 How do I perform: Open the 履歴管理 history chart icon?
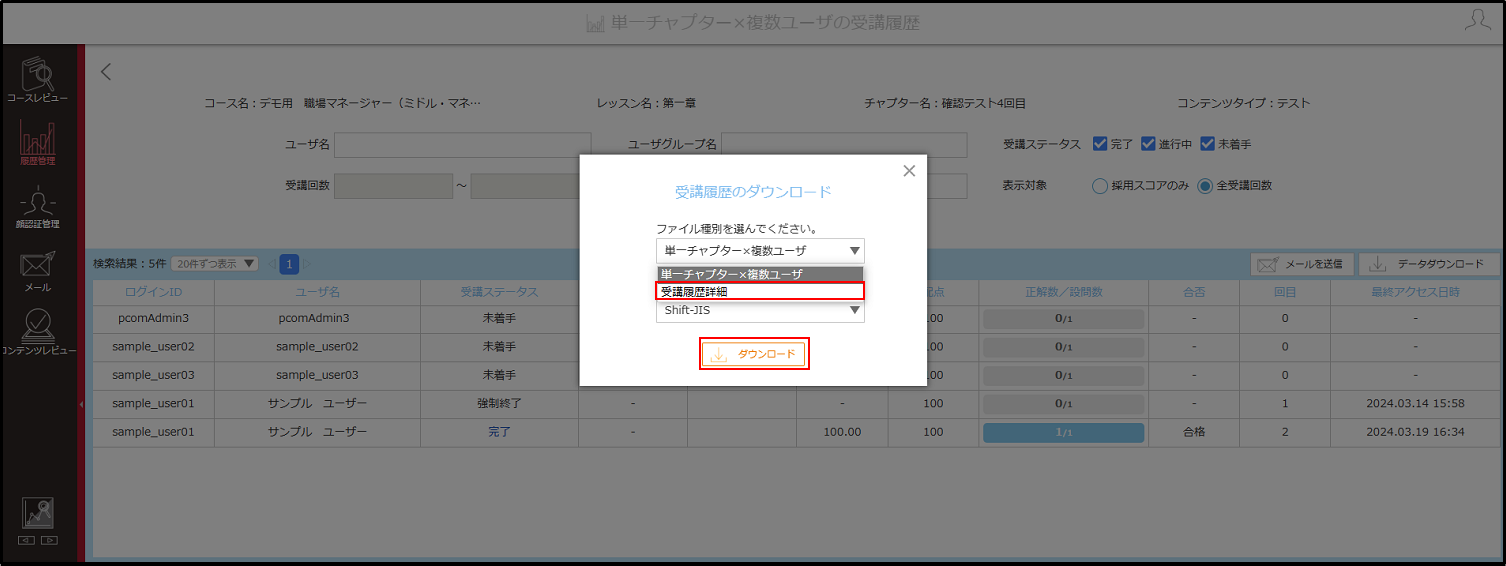tap(38, 143)
